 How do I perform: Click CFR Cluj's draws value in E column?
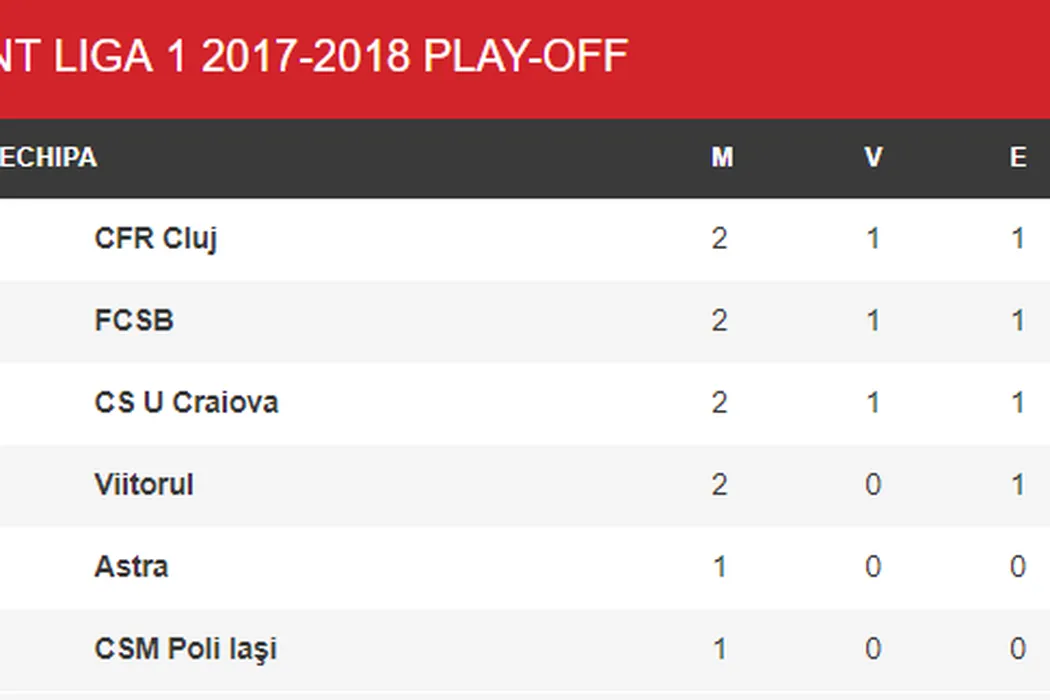tap(1018, 239)
